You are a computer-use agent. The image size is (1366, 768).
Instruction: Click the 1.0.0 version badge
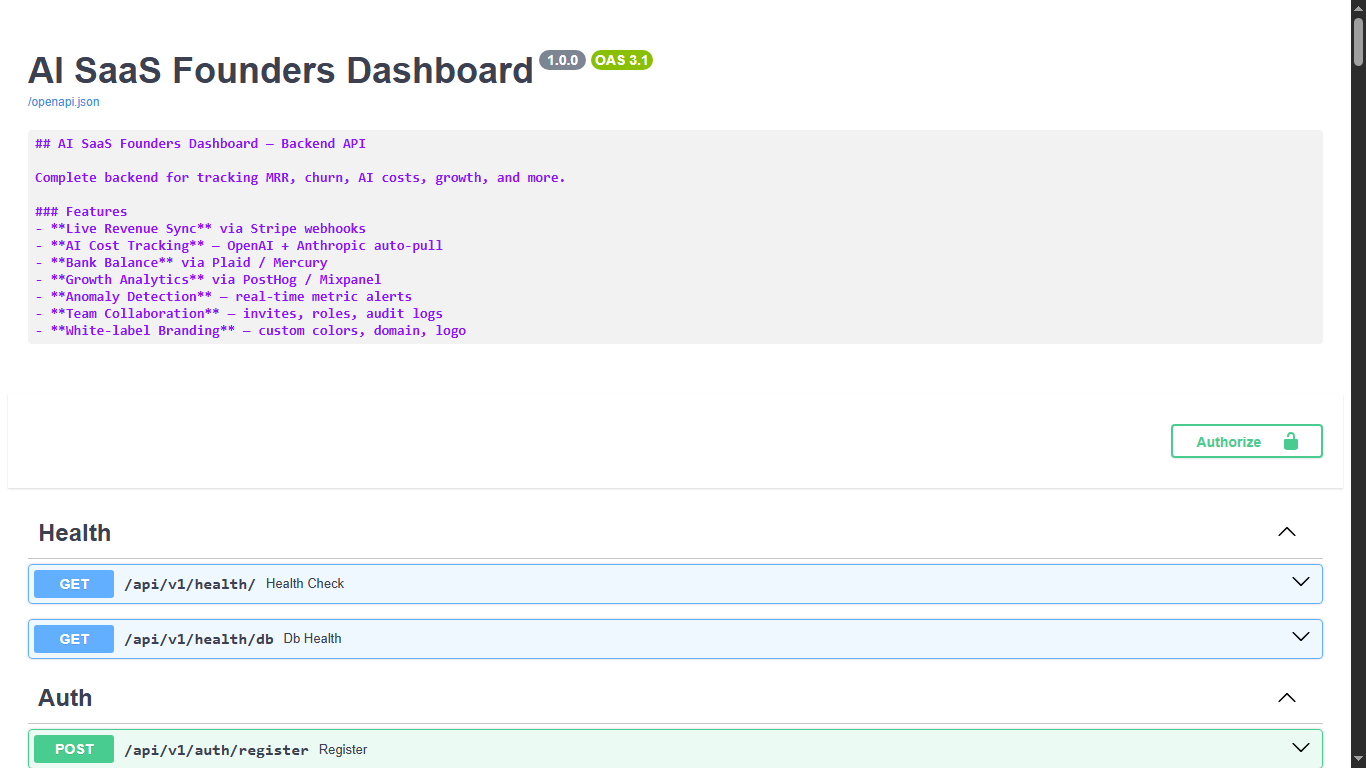pos(562,60)
